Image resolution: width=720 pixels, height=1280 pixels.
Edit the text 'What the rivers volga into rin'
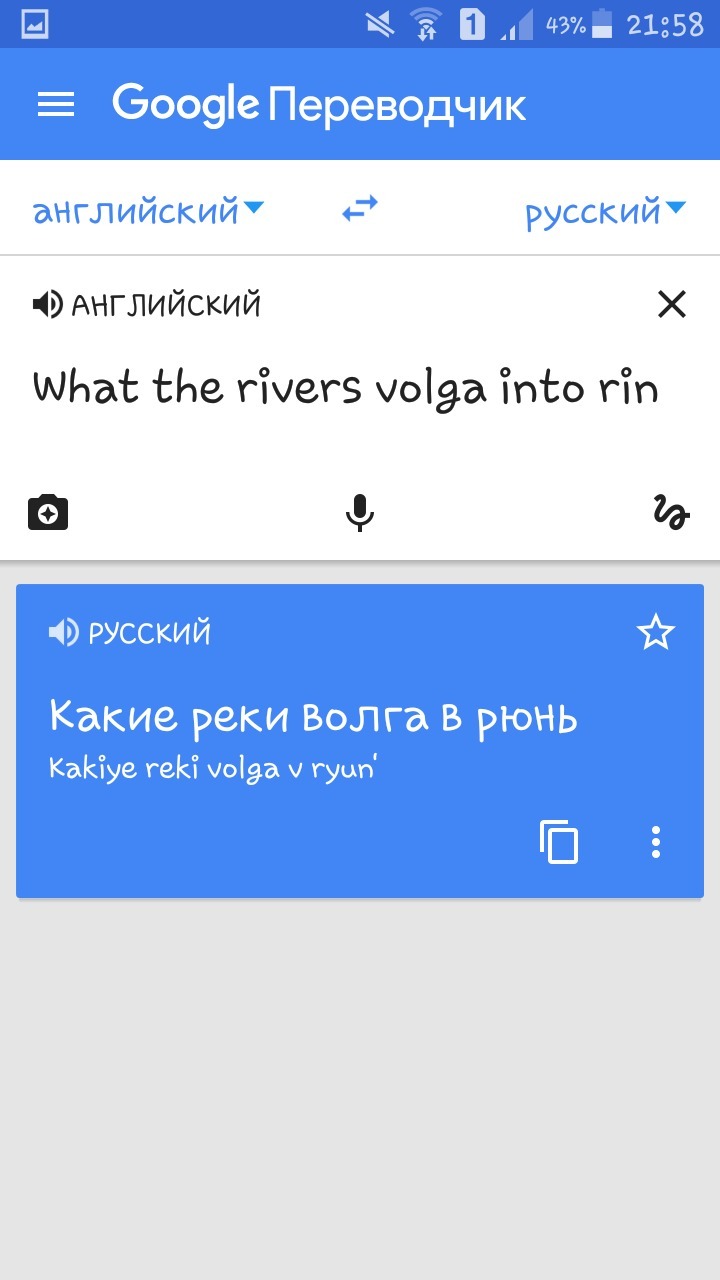click(x=346, y=388)
